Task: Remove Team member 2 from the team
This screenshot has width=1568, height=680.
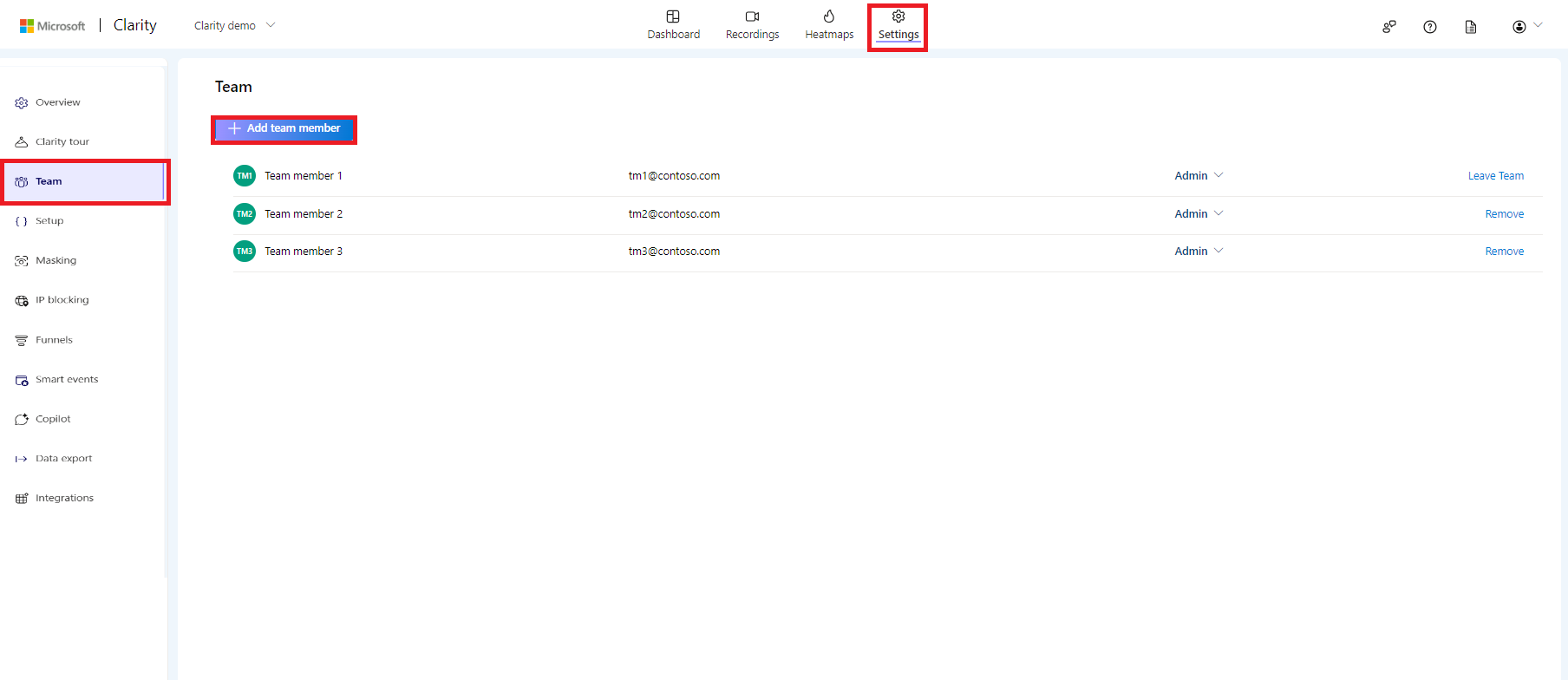Action: (1505, 214)
